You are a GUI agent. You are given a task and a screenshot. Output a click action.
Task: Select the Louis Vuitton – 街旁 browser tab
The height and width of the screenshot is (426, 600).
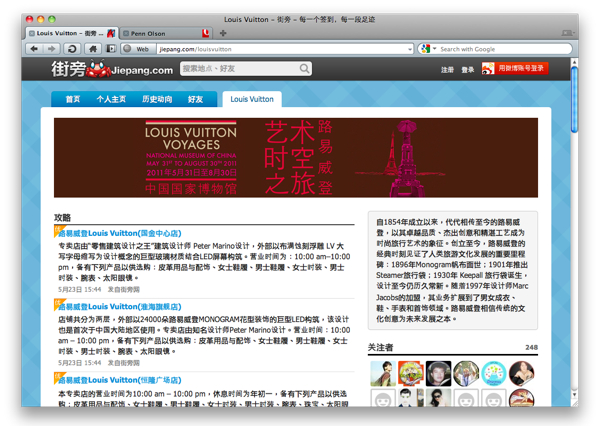(72, 33)
